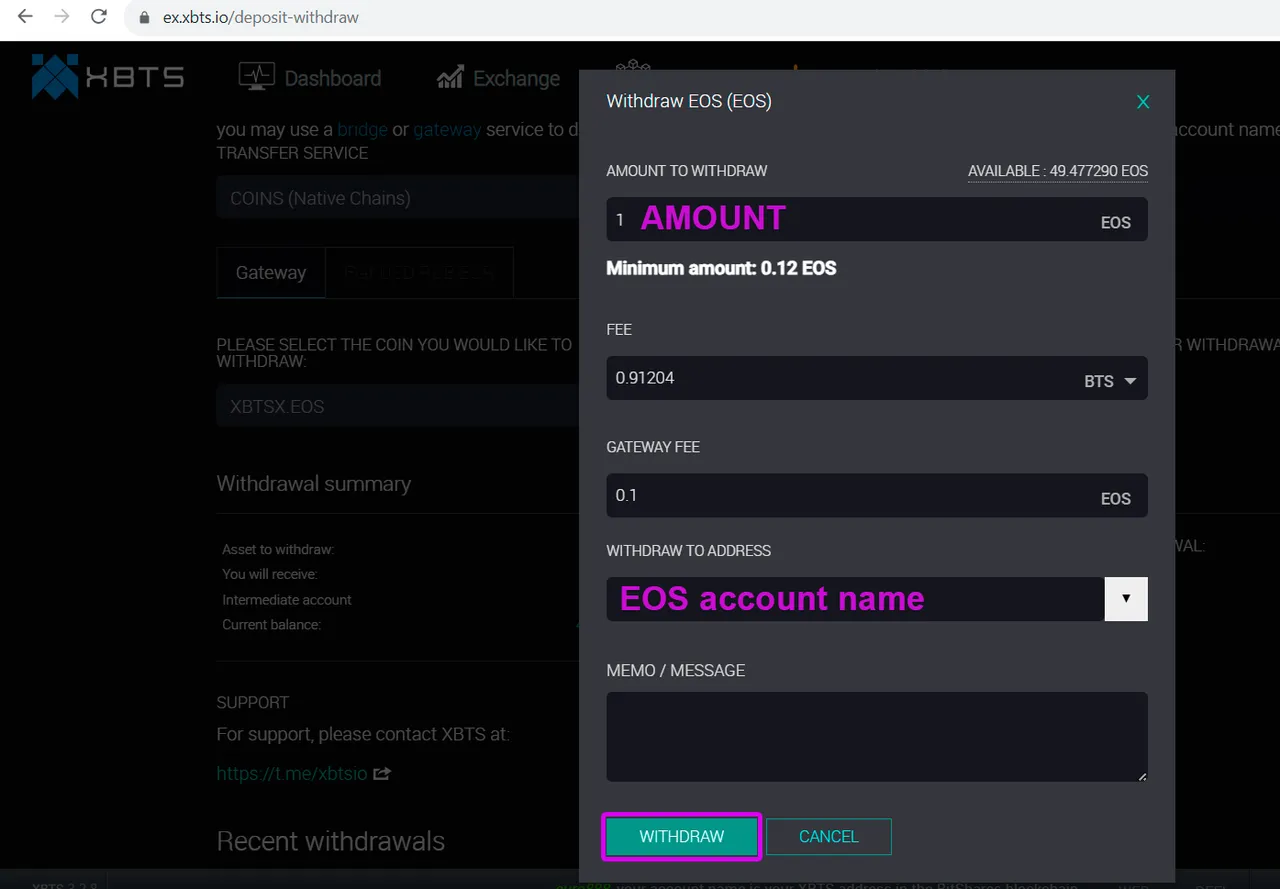Expand the saved addresses dropdown arrow

[1126, 599]
